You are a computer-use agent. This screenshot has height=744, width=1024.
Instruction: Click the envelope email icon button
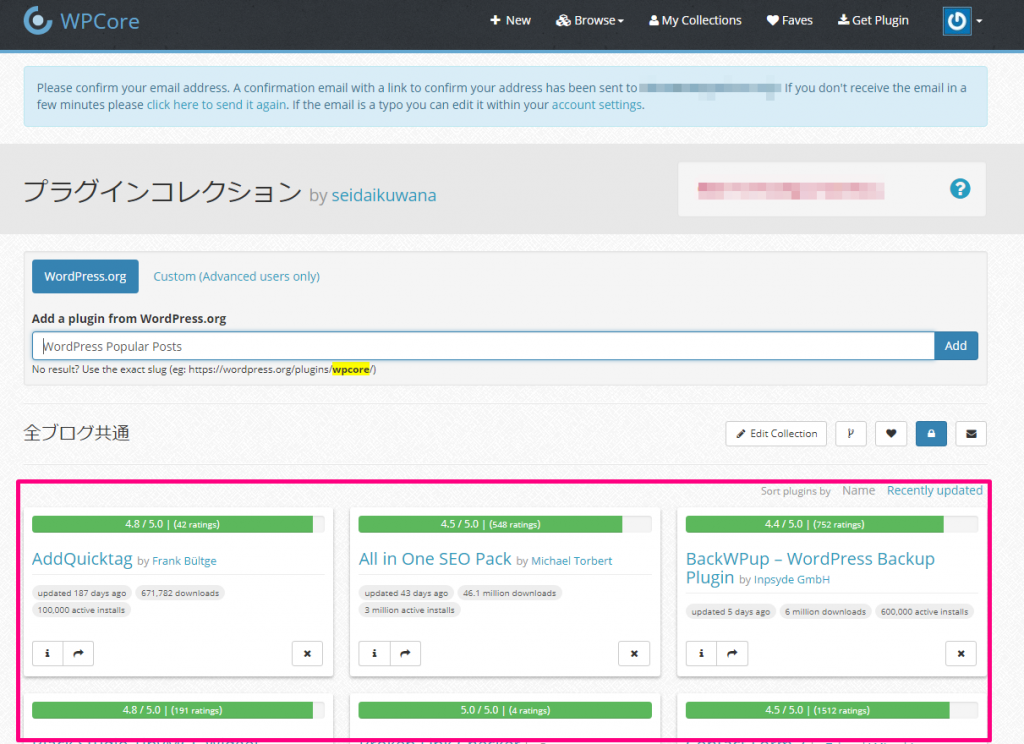click(x=971, y=434)
